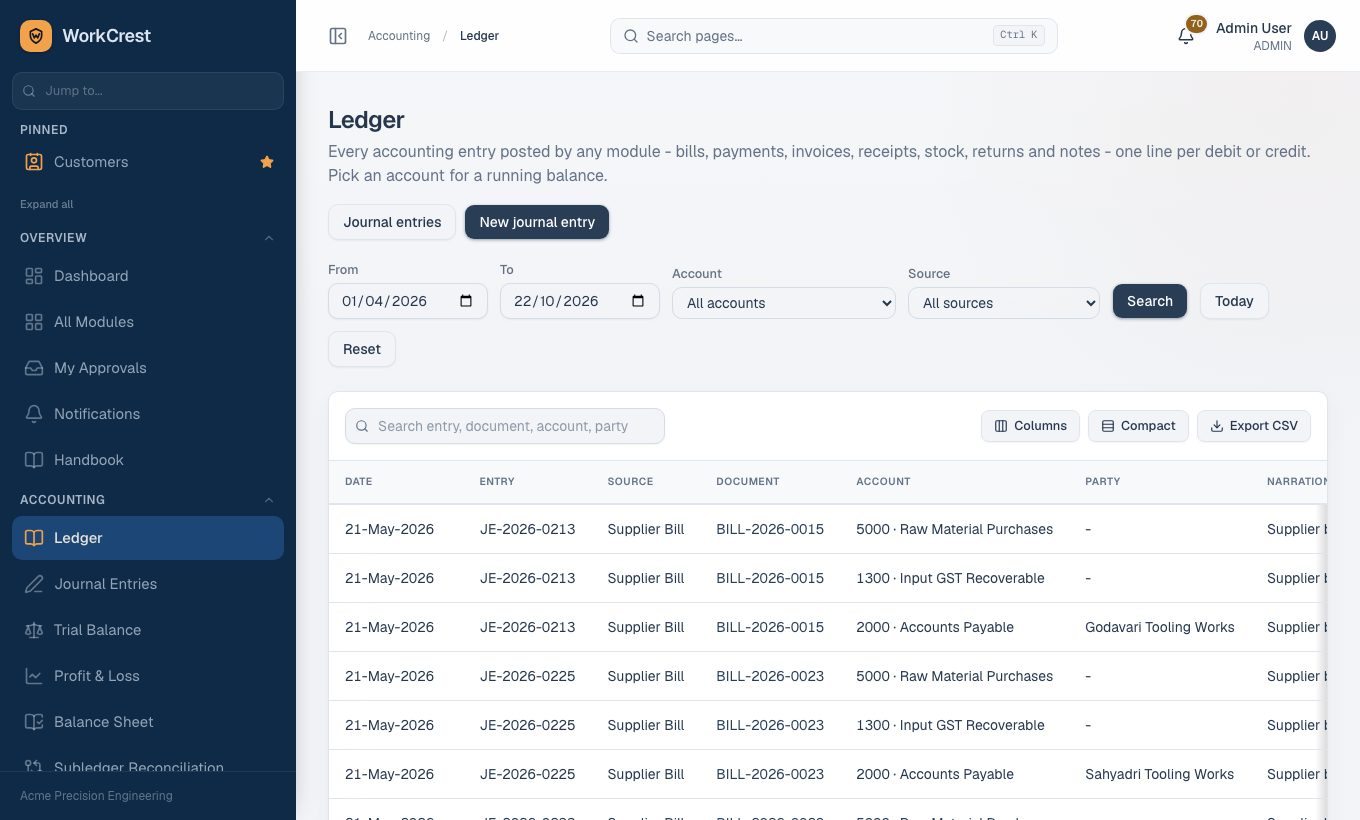Click the Search button

click(x=1150, y=301)
